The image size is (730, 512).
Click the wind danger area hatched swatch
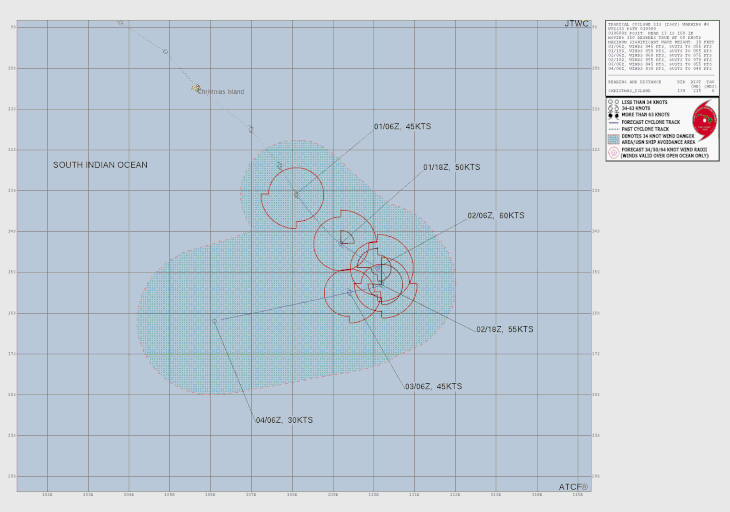(x=614, y=139)
